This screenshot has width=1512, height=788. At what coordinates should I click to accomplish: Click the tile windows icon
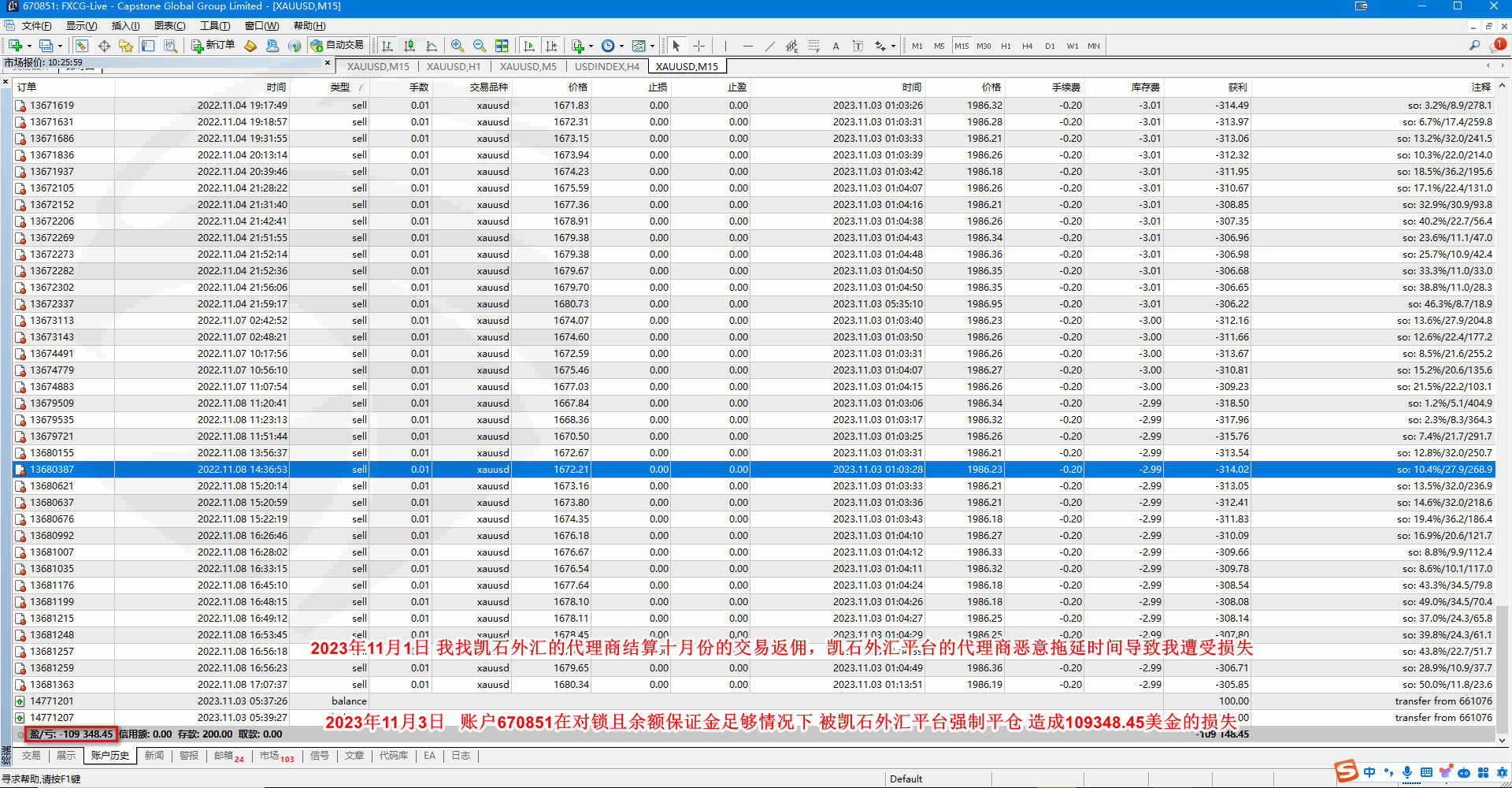pyautogui.click(x=502, y=46)
